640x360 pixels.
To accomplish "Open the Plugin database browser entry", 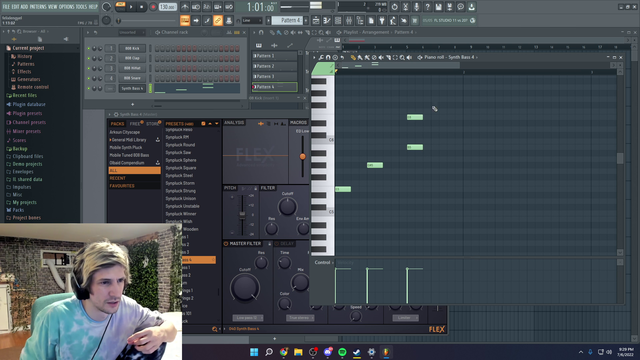I will click(x=29, y=104).
